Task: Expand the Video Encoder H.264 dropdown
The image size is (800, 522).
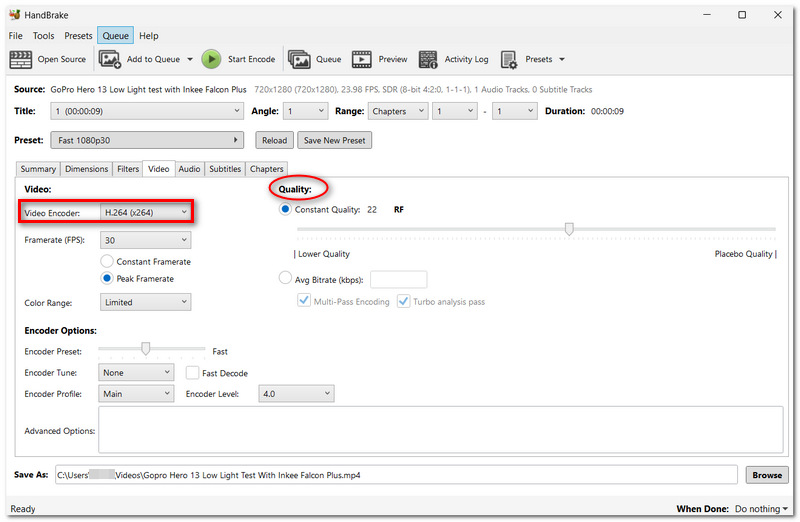Action: (145, 212)
